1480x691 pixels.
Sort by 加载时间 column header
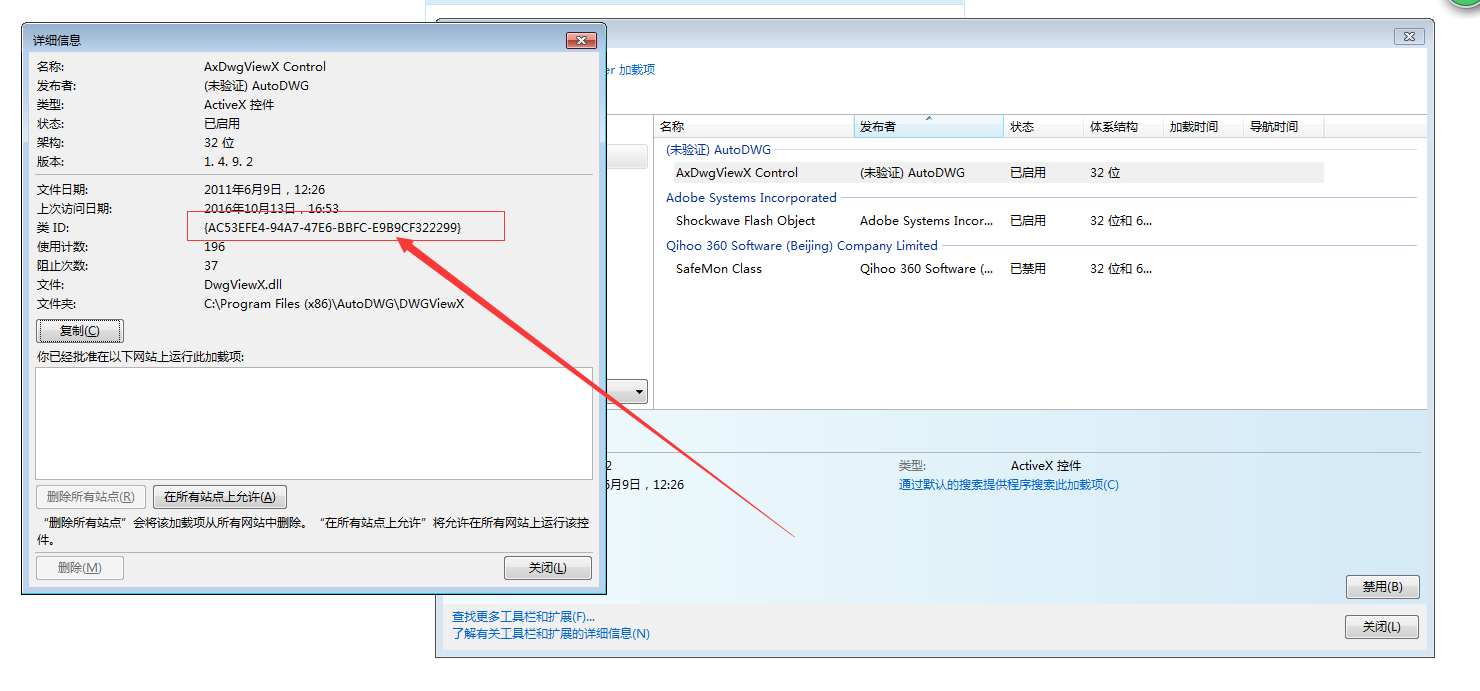coord(1203,127)
